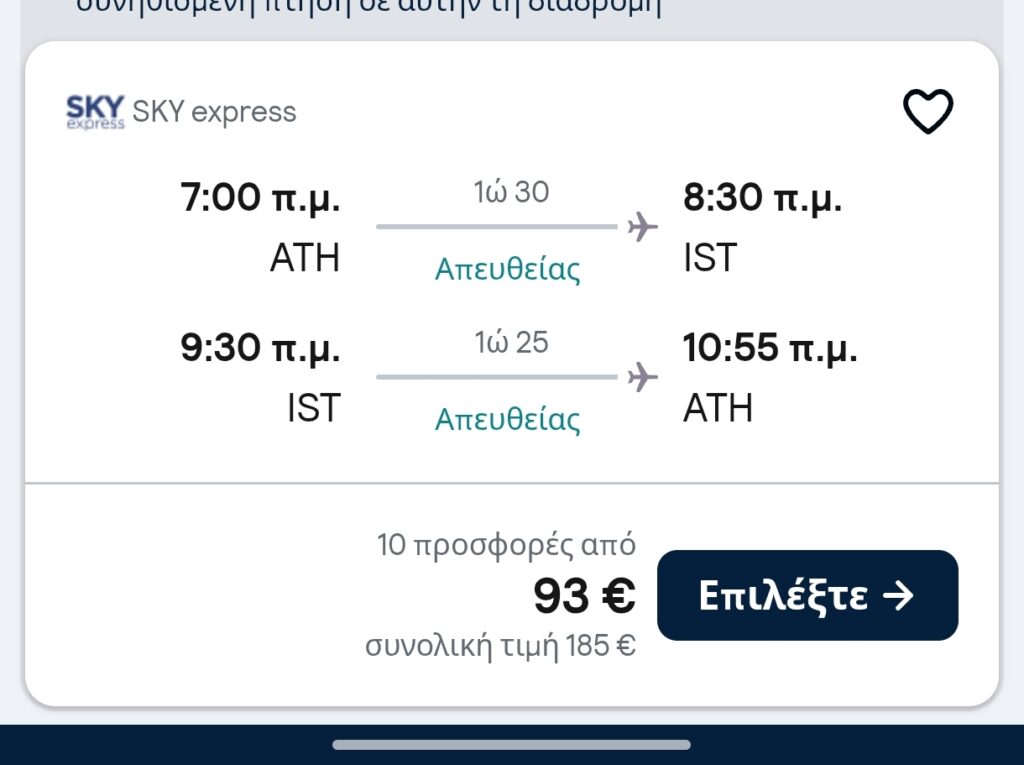Tap the outbound Απευθείας direct label
The width and height of the screenshot is (1024, 765).
(507, 270)
